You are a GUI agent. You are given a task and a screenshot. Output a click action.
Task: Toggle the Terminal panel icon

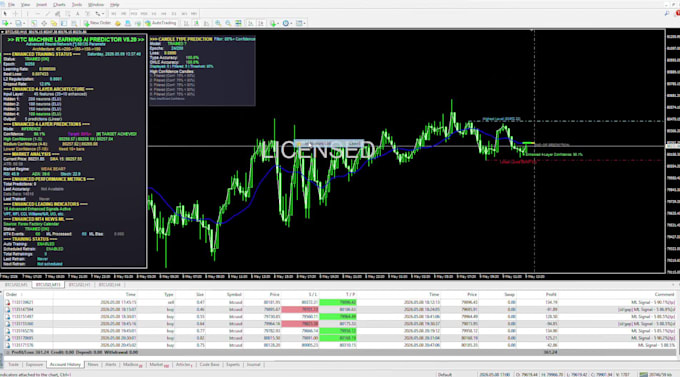click(64, 23)
